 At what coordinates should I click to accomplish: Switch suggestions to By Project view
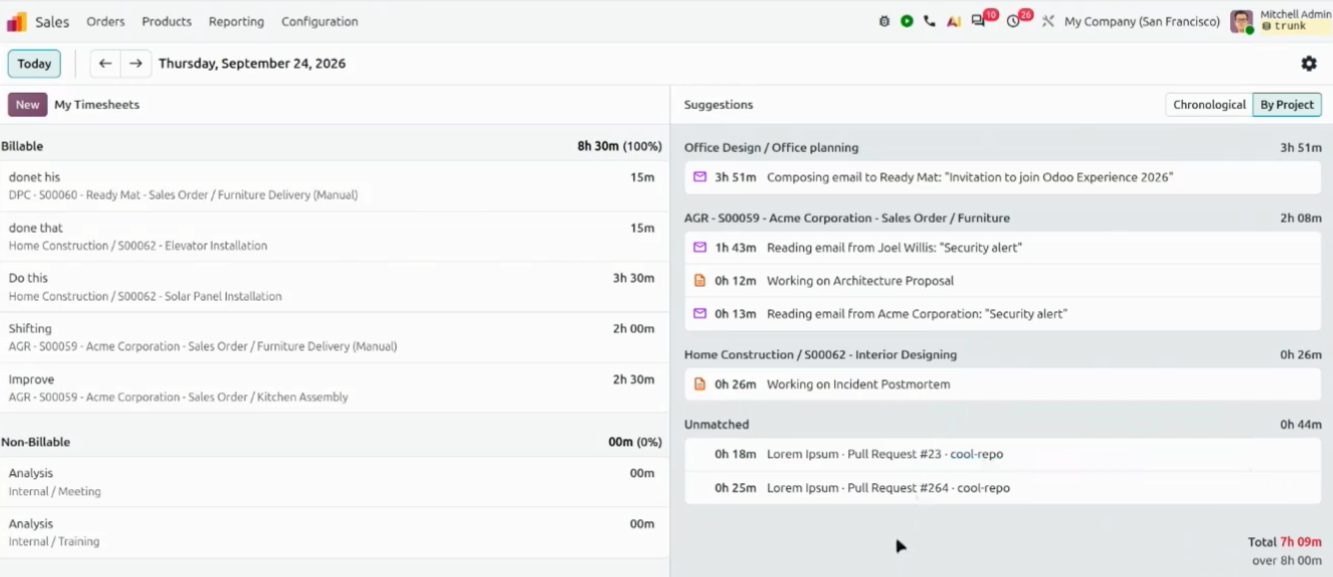[x=1287, y=105]
